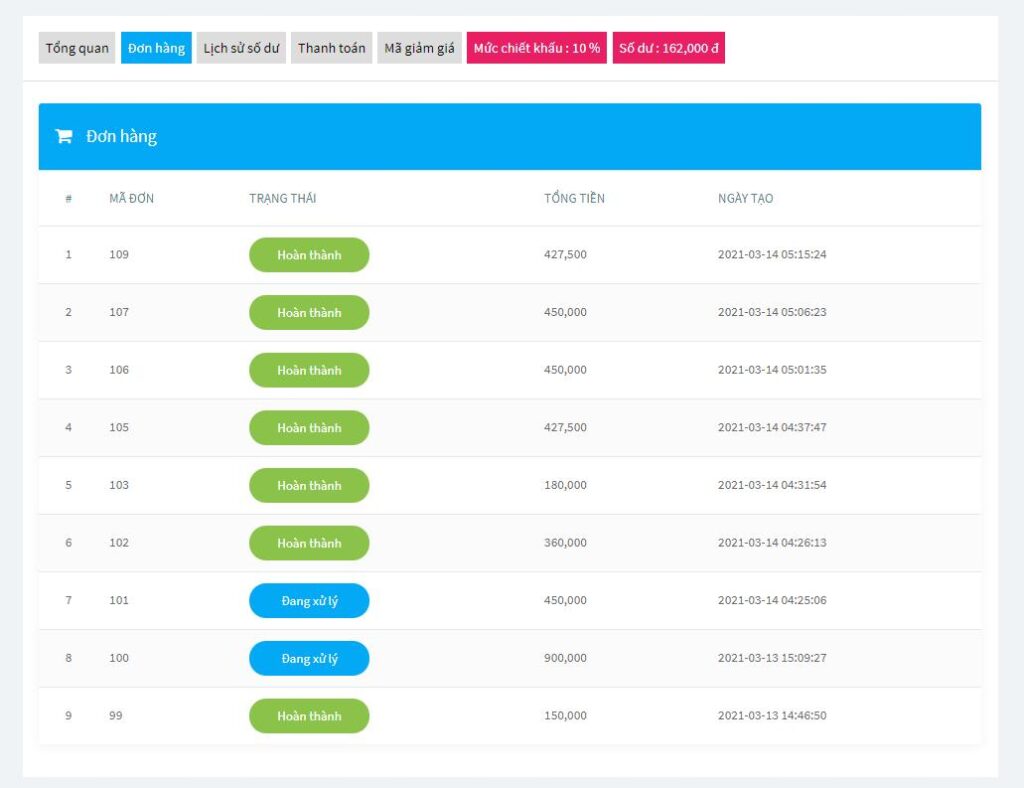The image size is (1024, 788).
Task: Open the Tổng quan tab
Action: click(x=77, y=48)
